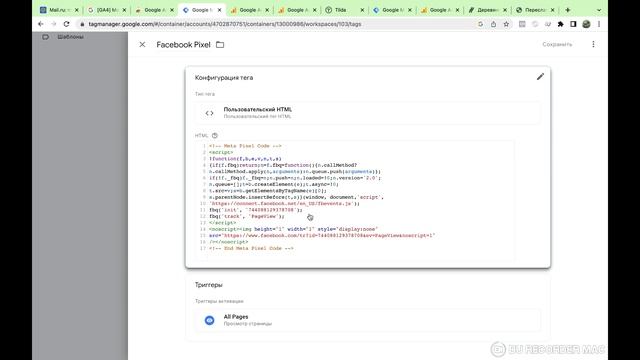The width and height of the screenshot is (640, 360).
Task: Click the translate page icon
Action: click(480, 24)
